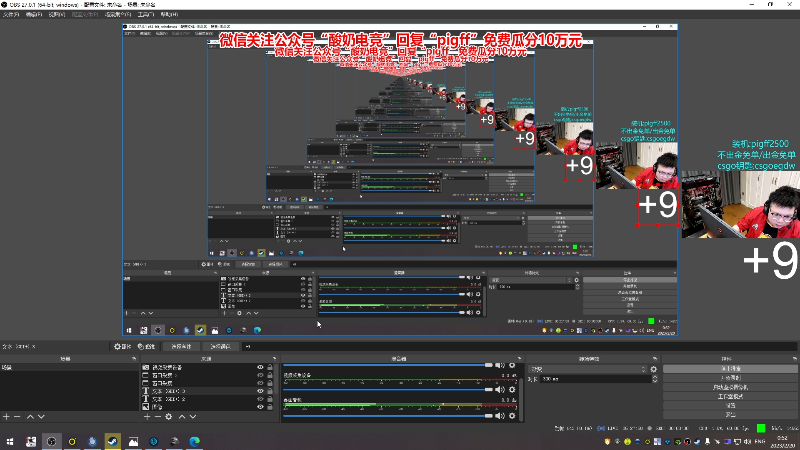Image resolution: width=800 pixels, height=450 pixels.
Task: Click the 开始推流 start streaming button
Action: point(731,368)
